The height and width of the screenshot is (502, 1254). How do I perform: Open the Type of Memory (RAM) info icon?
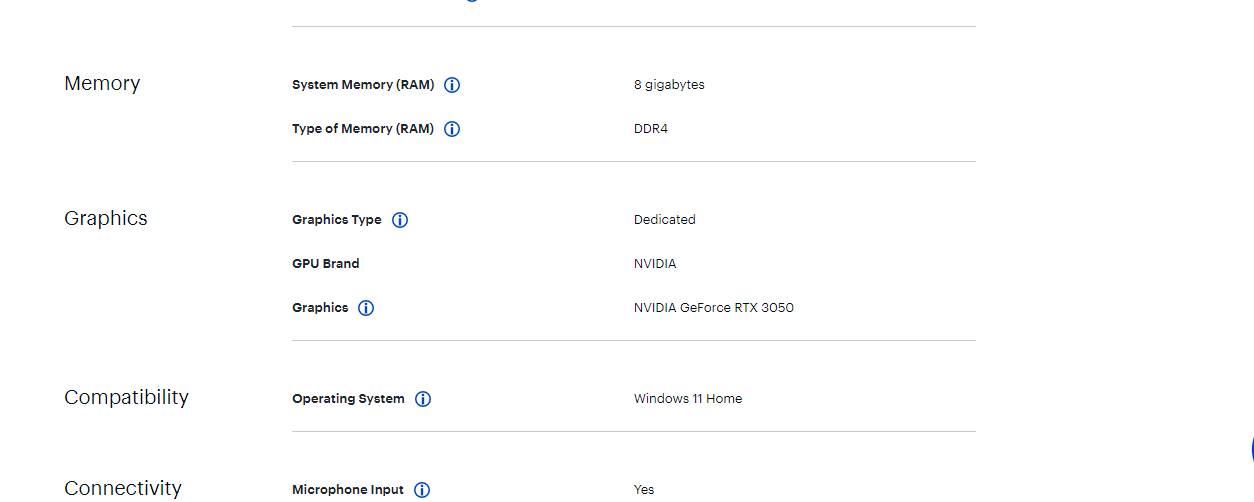452,129
